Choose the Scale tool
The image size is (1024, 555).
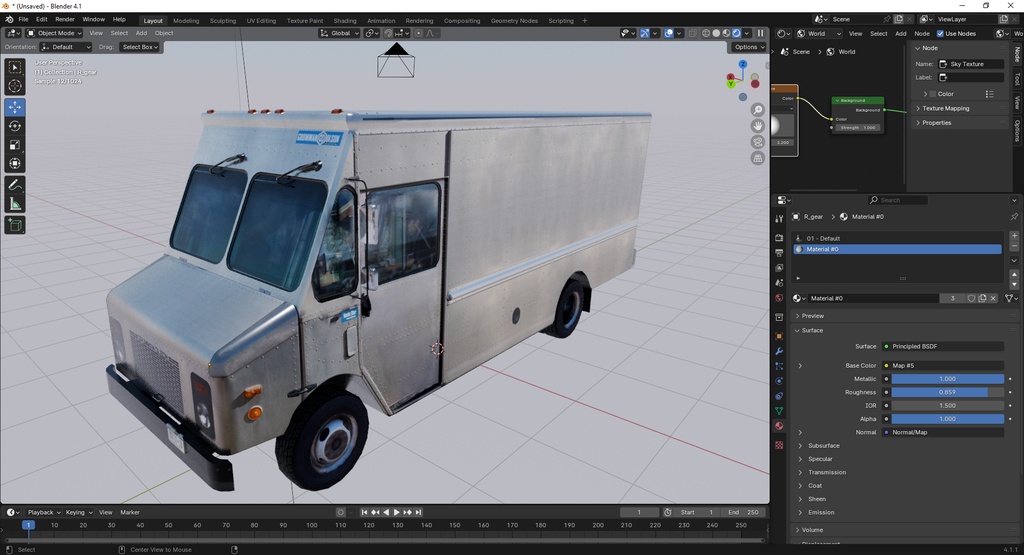click(15, 145)
